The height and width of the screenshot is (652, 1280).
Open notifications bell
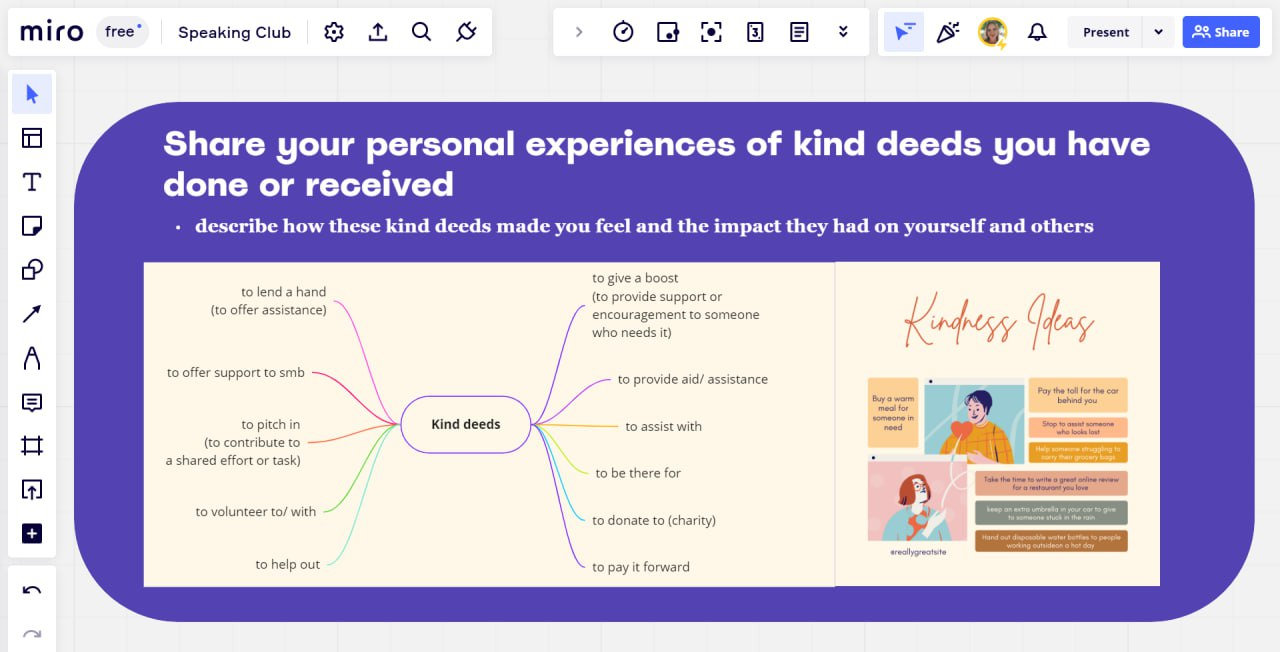(1038, 32)
